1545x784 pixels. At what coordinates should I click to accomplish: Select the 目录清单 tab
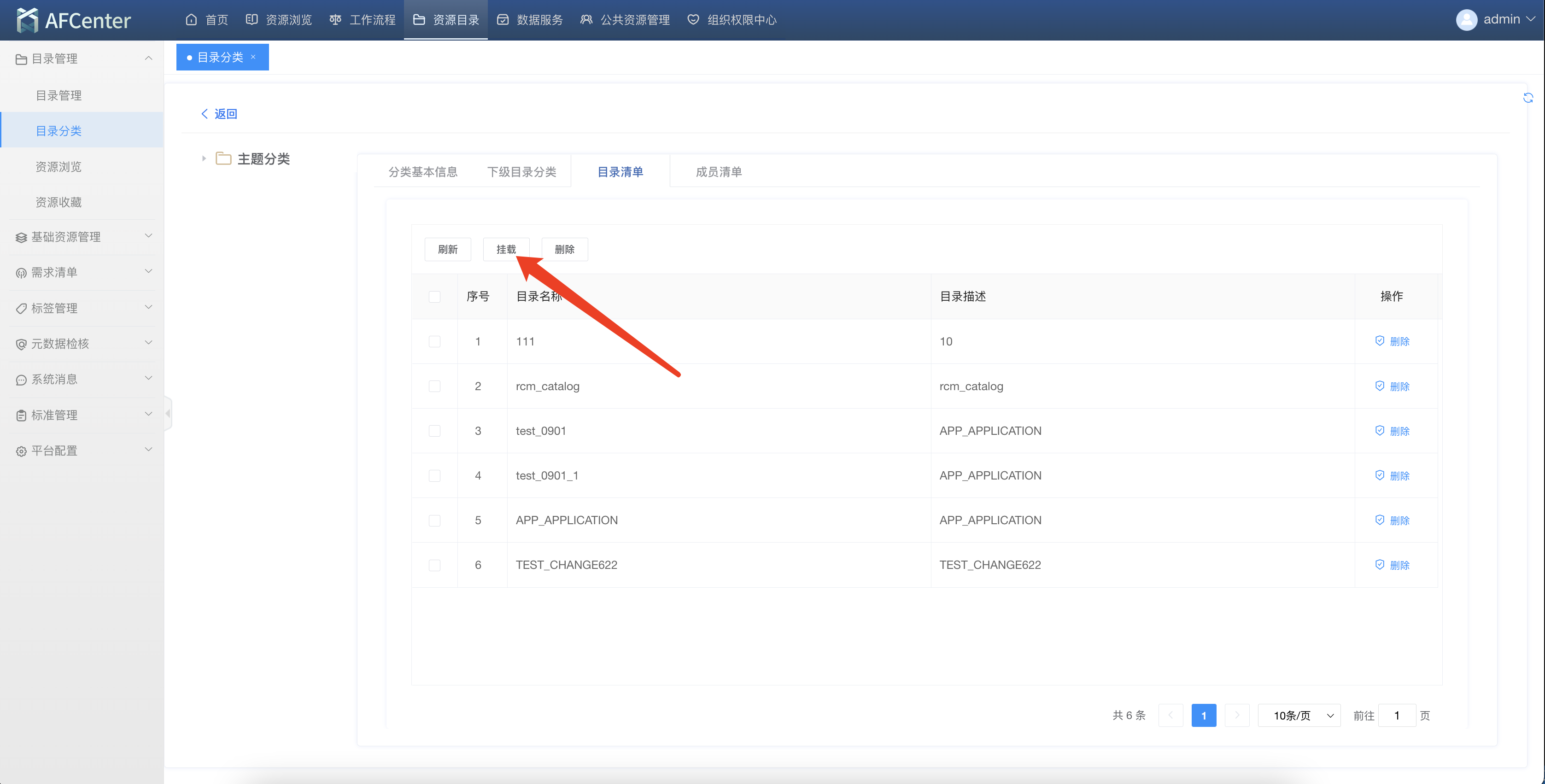point(620,171)
